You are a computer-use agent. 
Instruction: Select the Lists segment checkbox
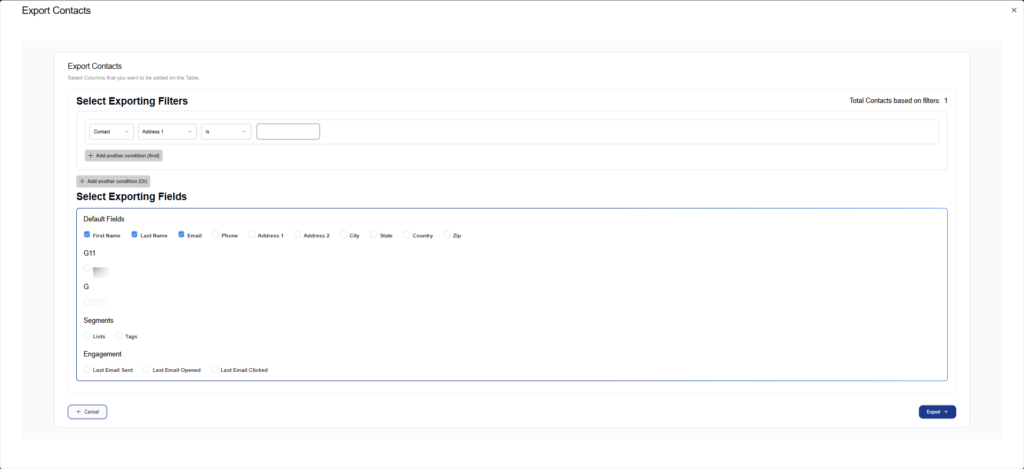pos(87,336)
